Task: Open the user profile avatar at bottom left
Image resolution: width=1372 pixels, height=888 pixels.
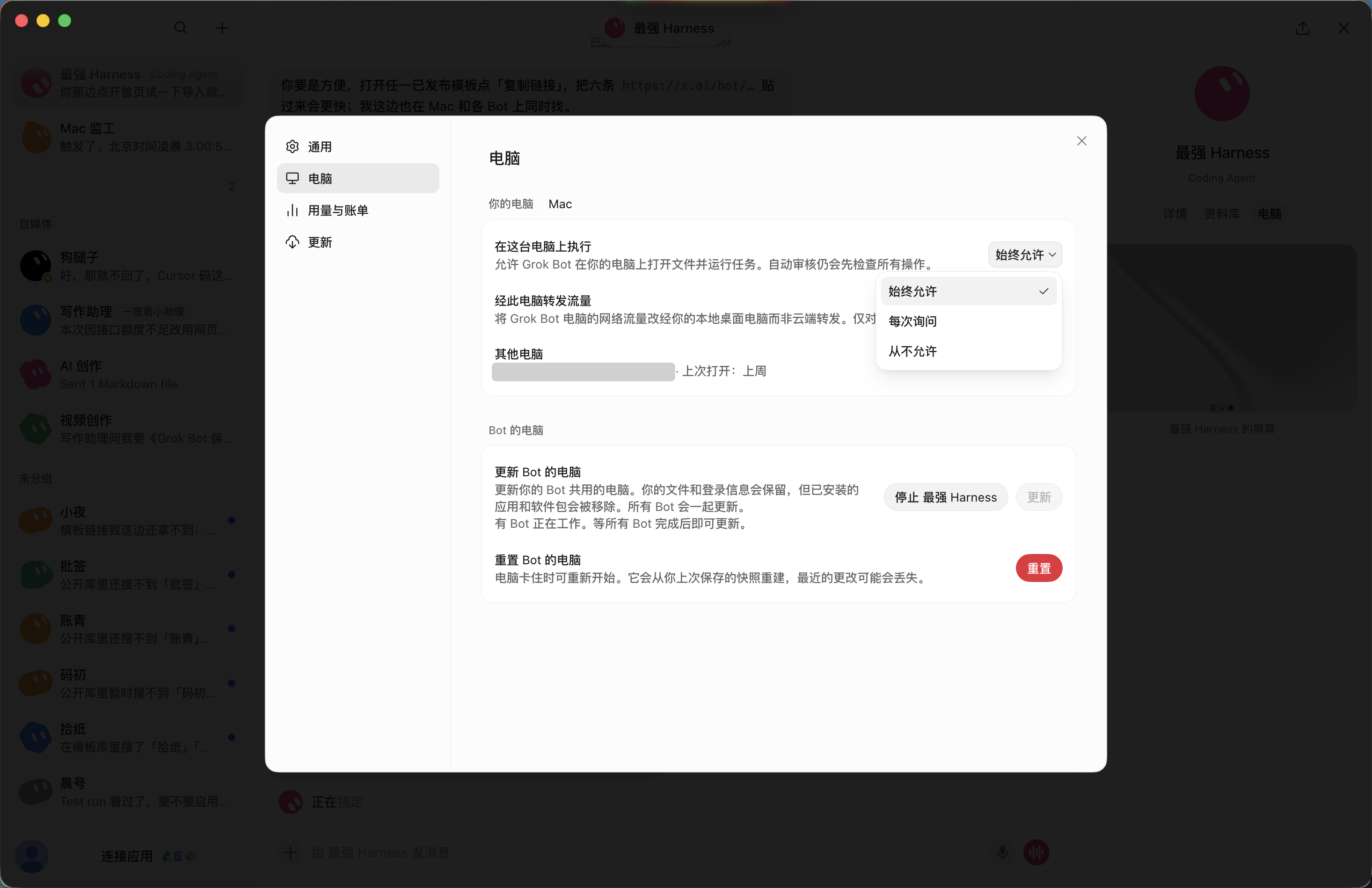Action: [x=32, y=856]
